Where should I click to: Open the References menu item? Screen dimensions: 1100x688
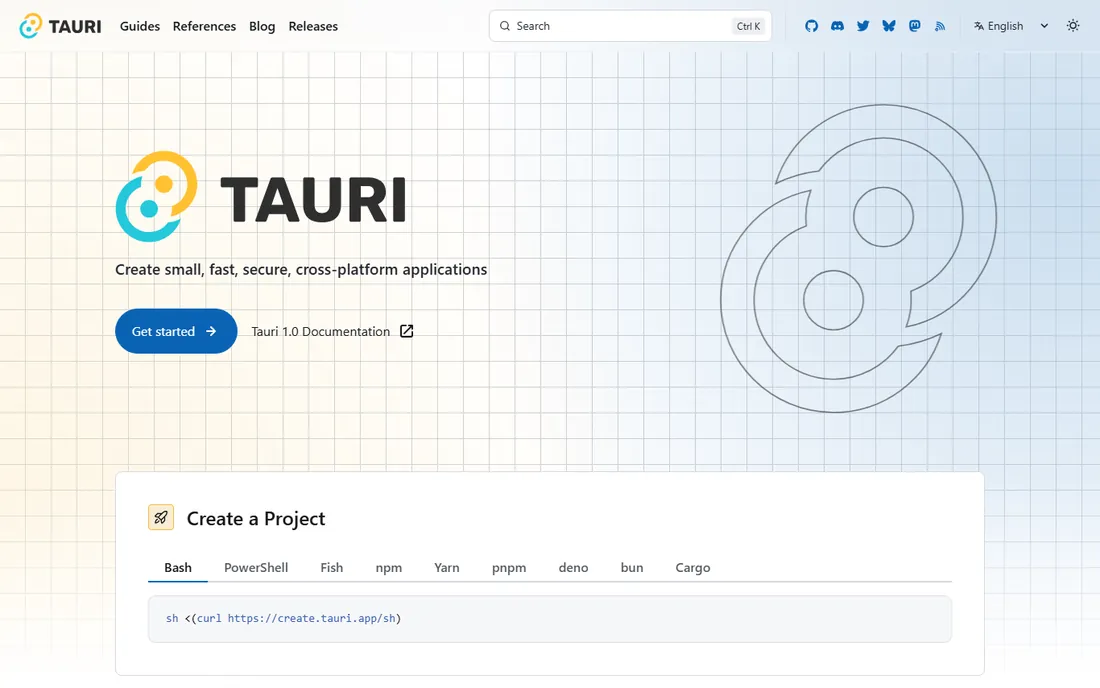[204, 26]
